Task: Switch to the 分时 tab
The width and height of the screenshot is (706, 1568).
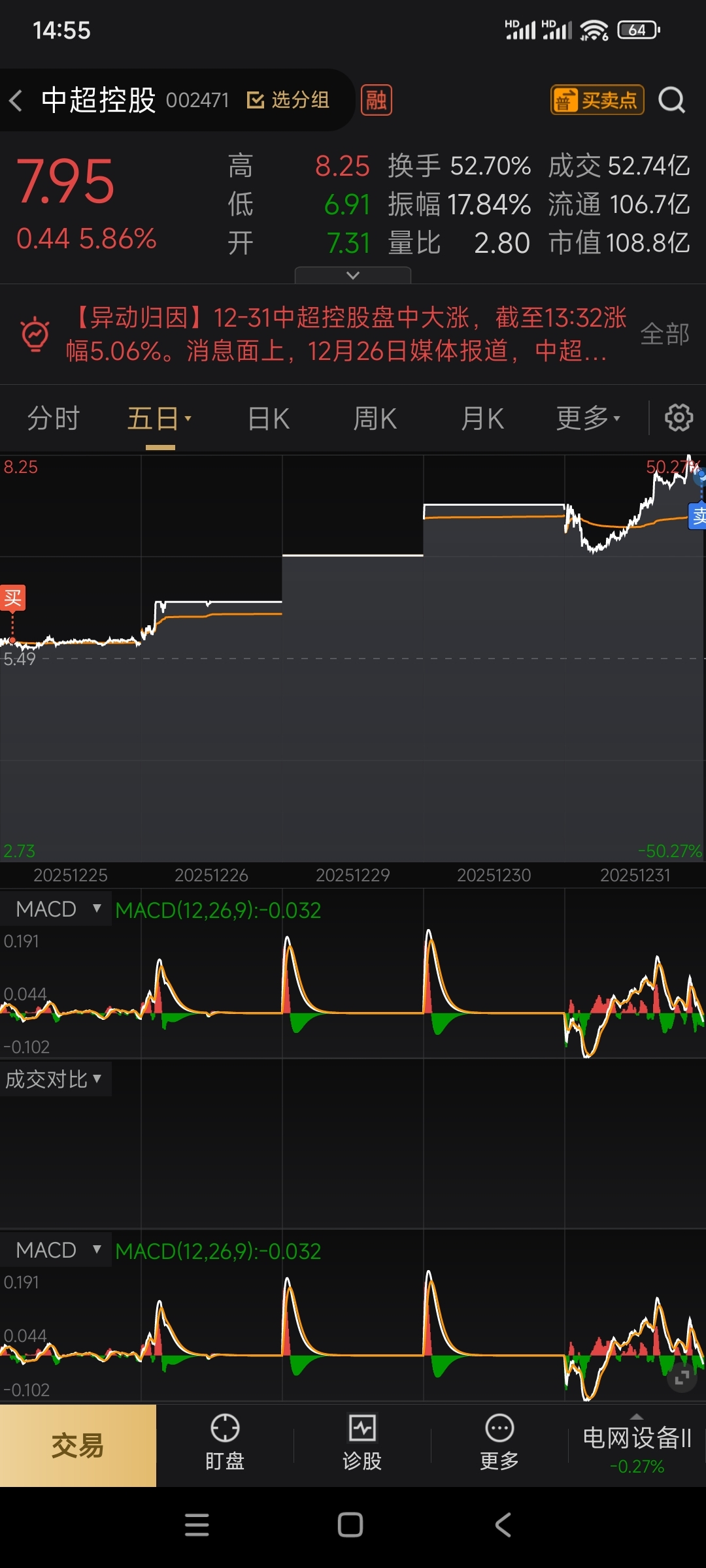Action: tap(53, 418)
